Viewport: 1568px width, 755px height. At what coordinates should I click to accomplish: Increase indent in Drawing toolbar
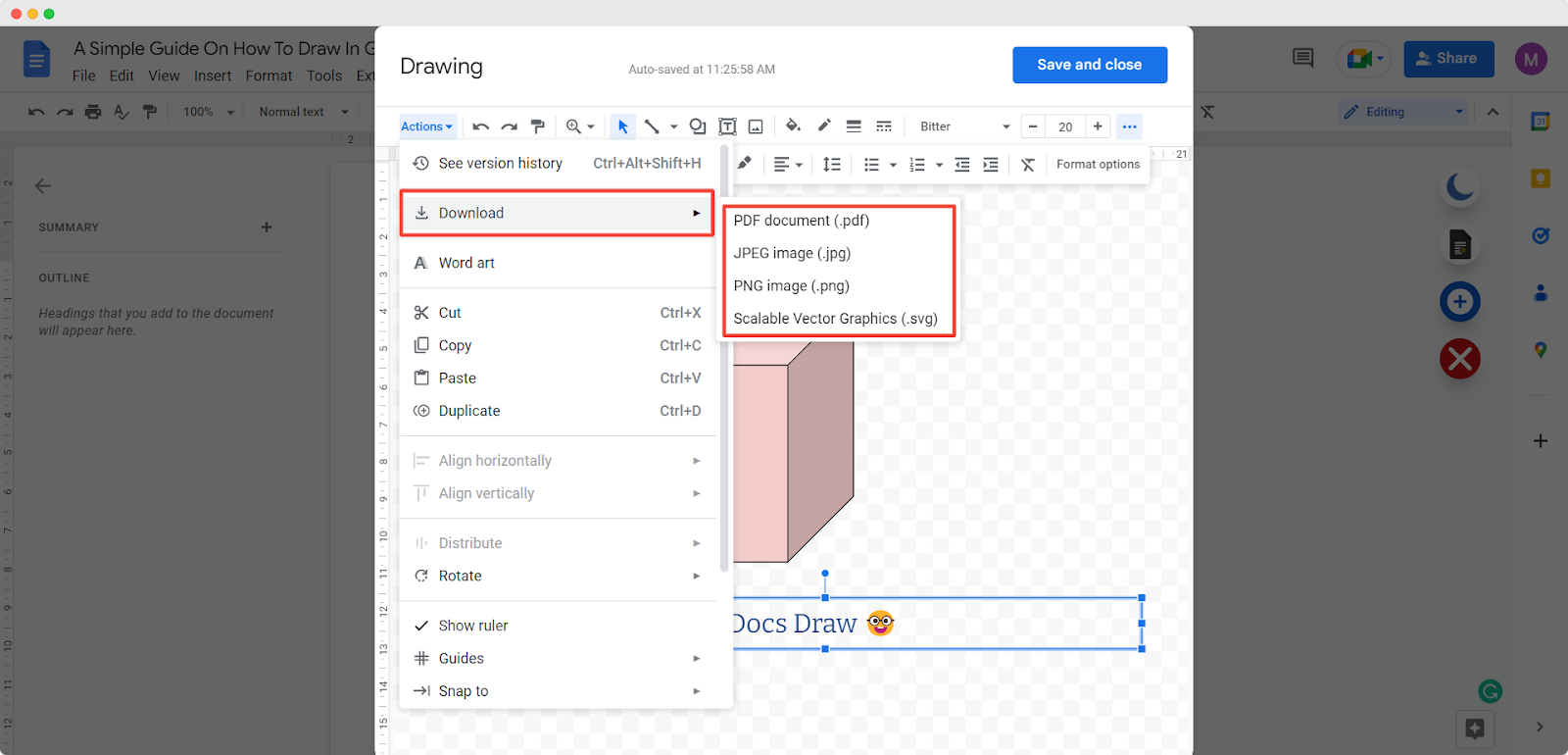point(991,165)
